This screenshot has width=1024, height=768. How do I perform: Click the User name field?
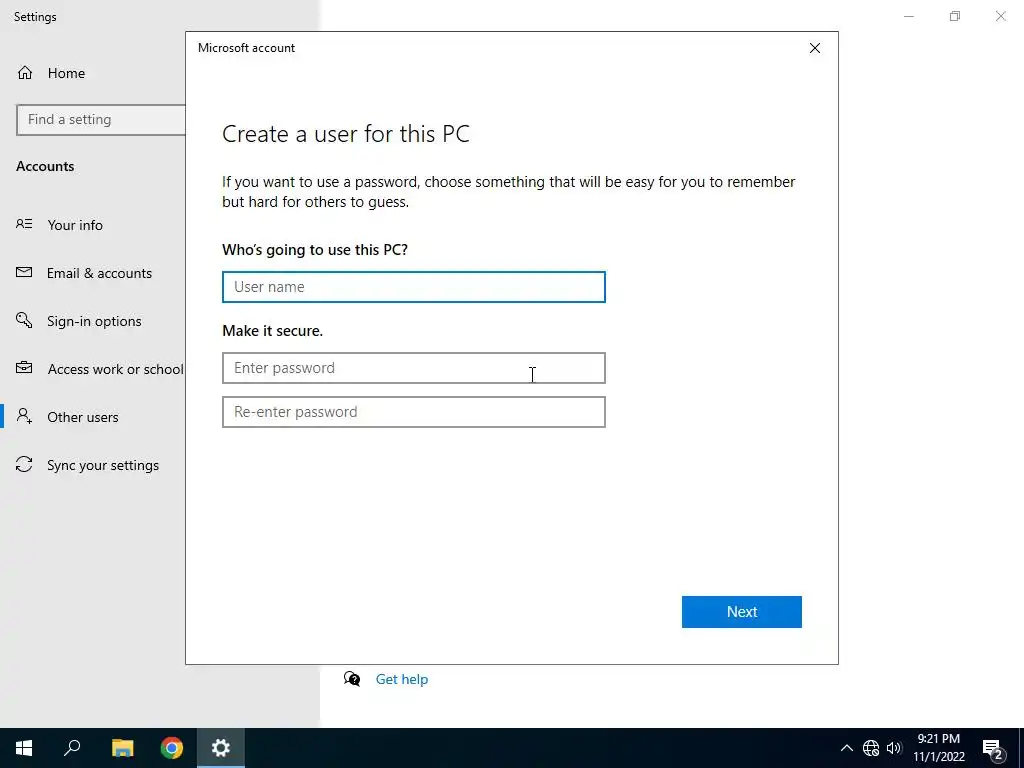414,287
